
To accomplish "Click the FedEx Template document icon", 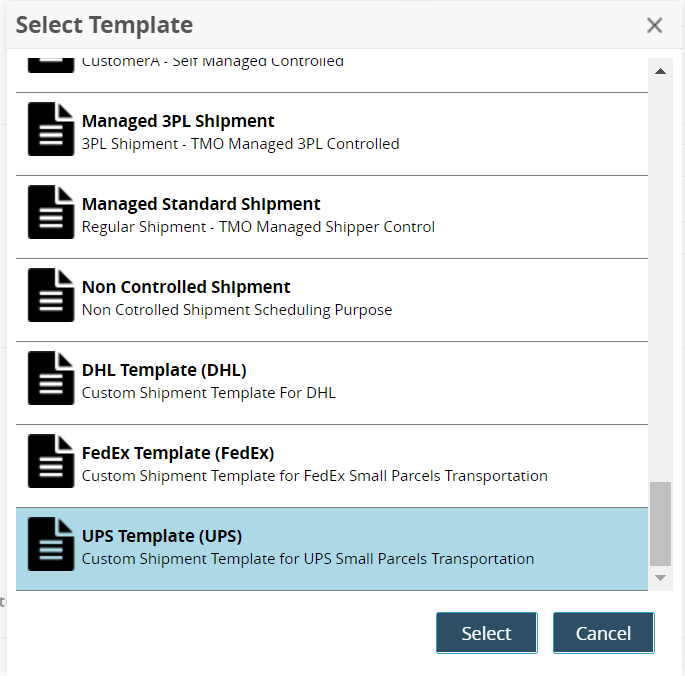I will click(x=51, y=461).
